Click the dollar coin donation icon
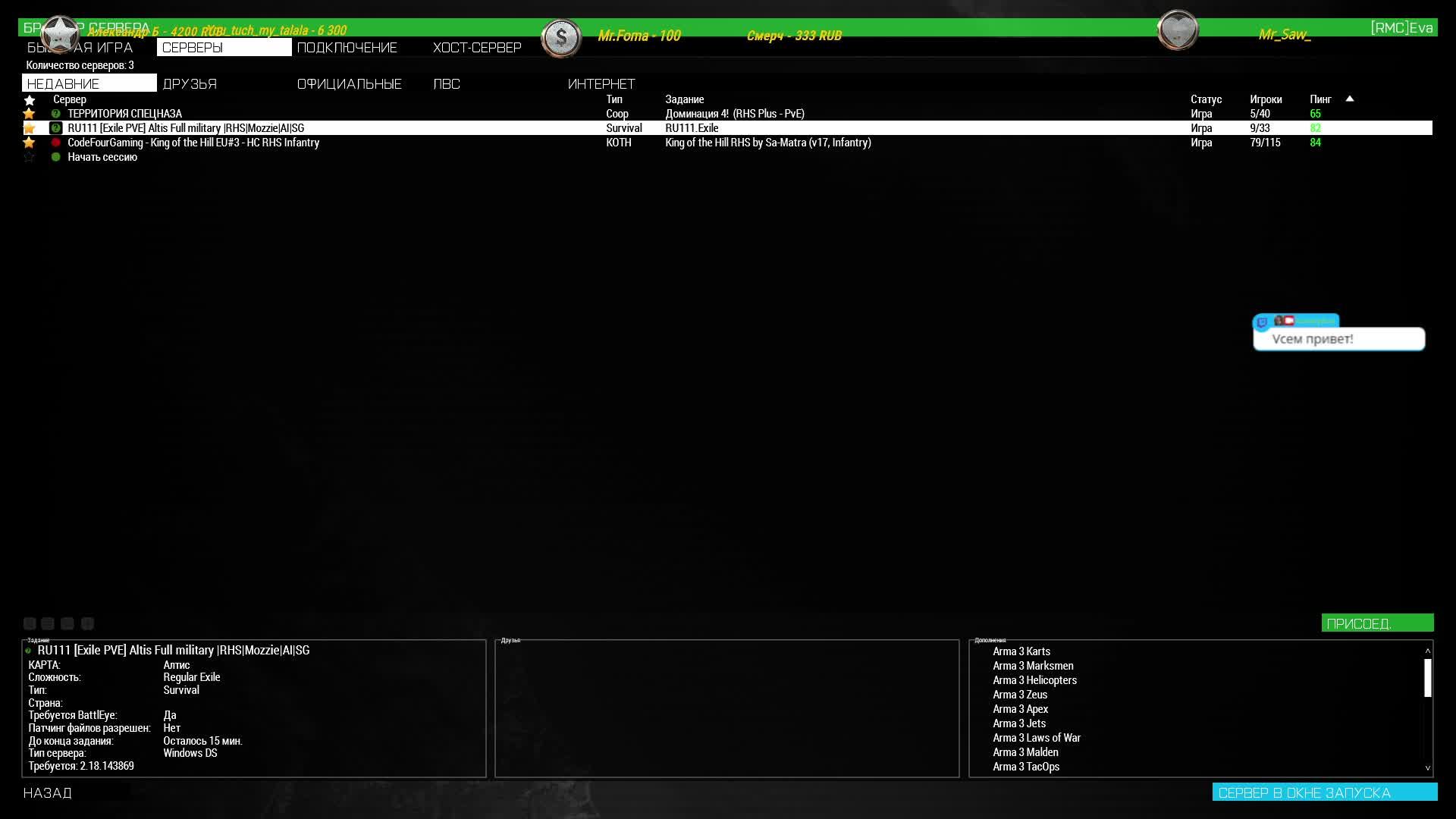This screenshot has height=819, width=1456. pyautogui.click(x=561, y=37)
